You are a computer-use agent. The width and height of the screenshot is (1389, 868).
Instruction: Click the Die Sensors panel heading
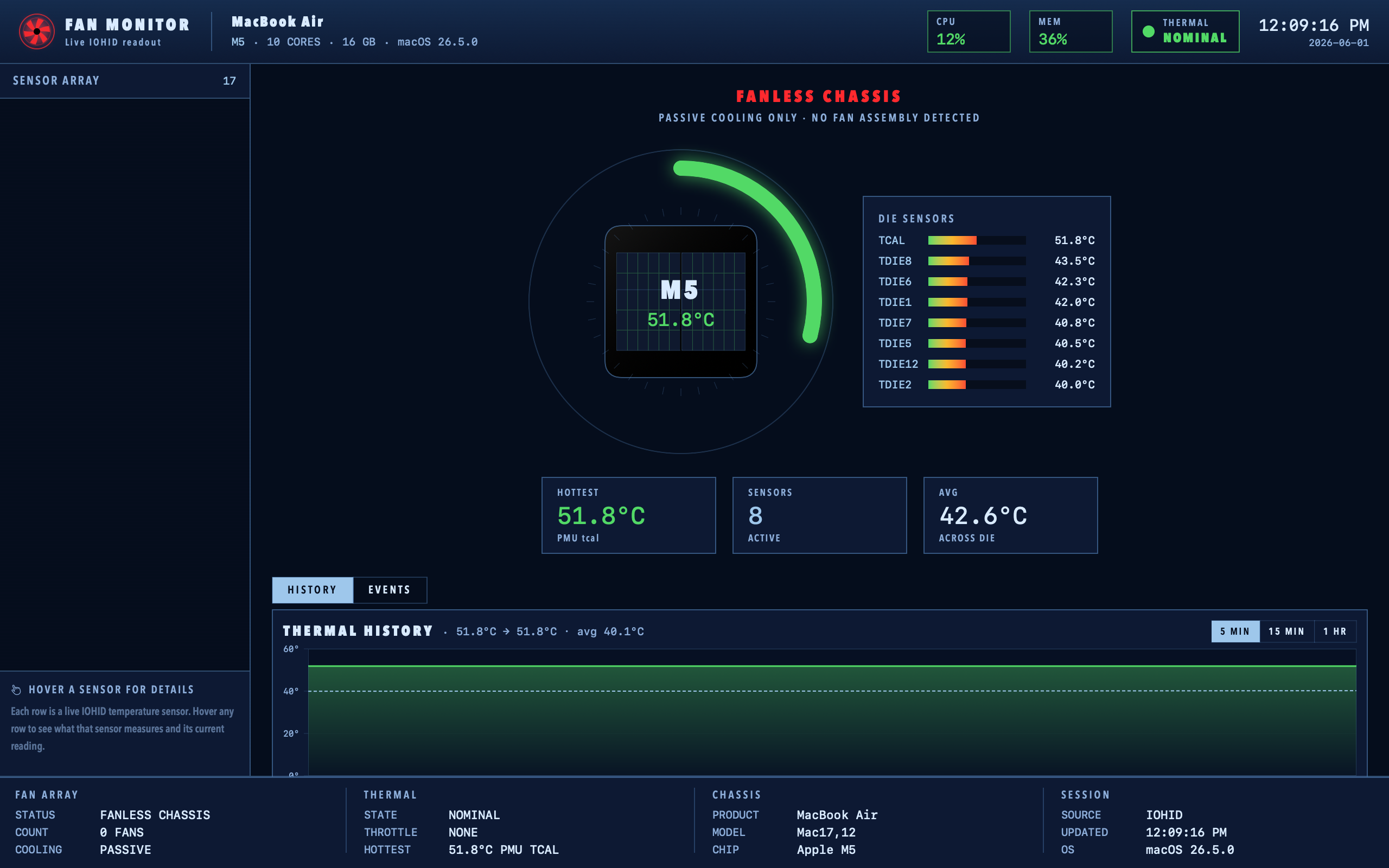[x=916, y=219]
